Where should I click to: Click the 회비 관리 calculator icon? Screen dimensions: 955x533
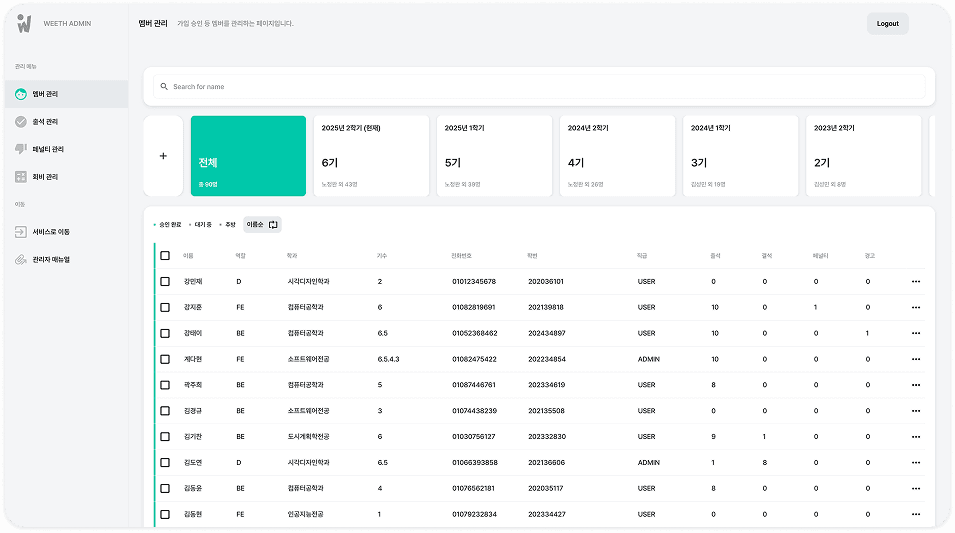coord(21,177)
